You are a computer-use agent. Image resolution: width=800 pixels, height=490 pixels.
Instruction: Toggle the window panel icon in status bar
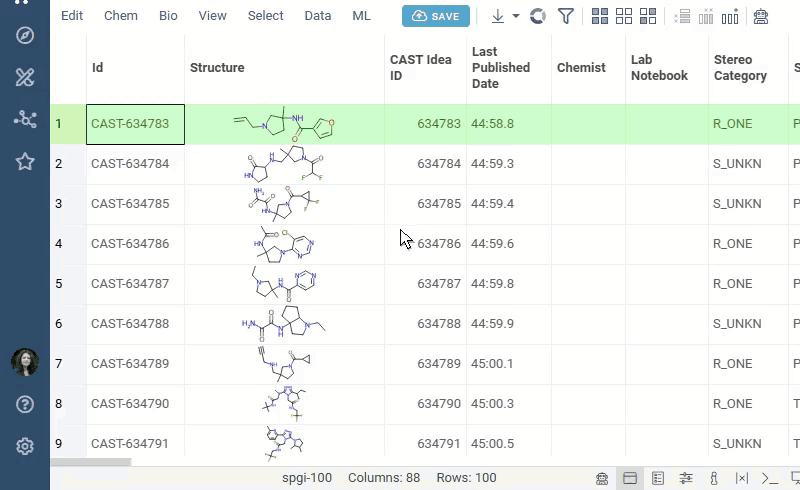(630, 478)
